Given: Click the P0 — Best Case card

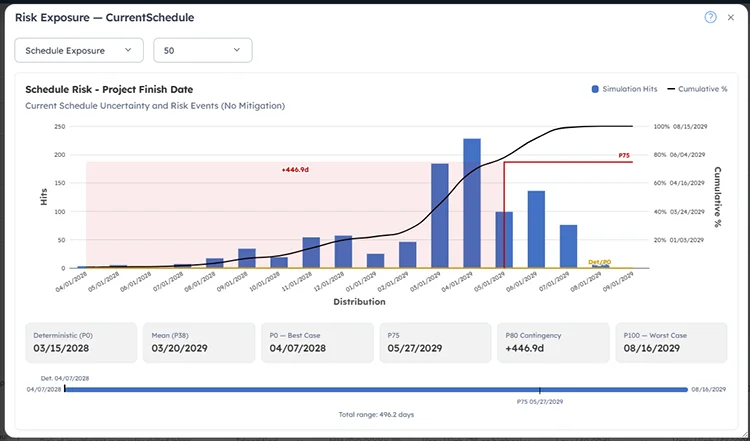Looking at the screenshot, I should coord(317,342).
